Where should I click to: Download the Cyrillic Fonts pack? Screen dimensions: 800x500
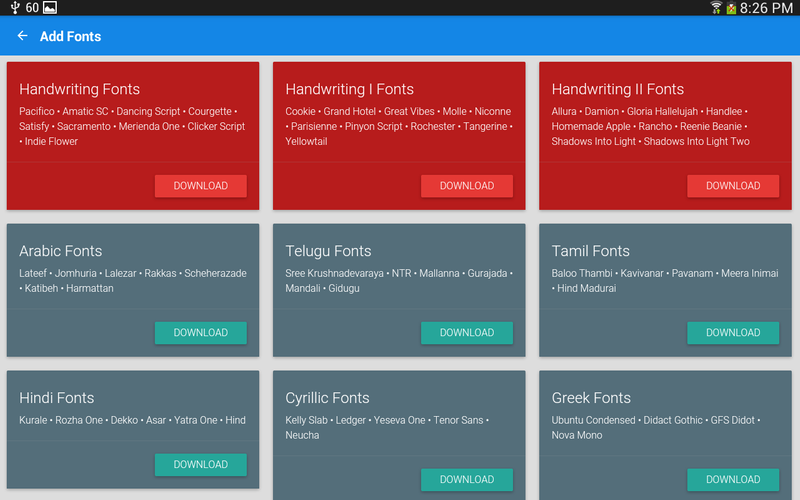[x=467, y=480]
